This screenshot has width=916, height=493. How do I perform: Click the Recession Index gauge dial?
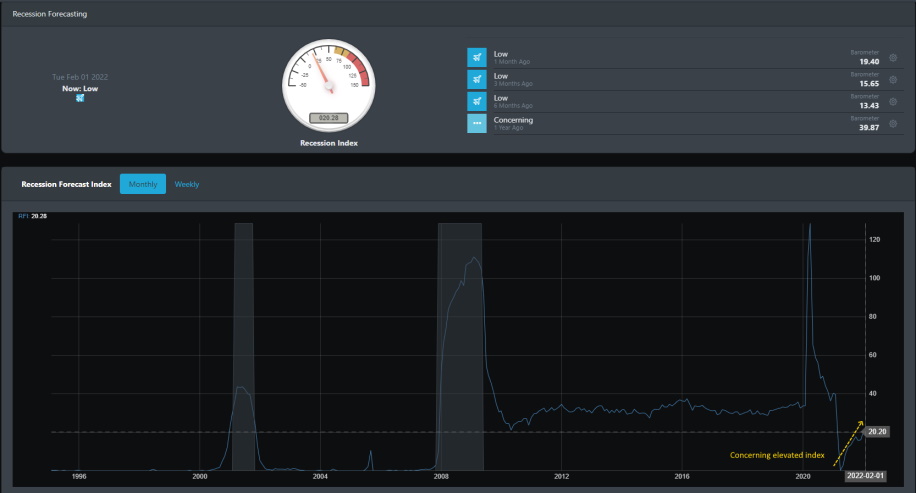[x=329, y=86]
